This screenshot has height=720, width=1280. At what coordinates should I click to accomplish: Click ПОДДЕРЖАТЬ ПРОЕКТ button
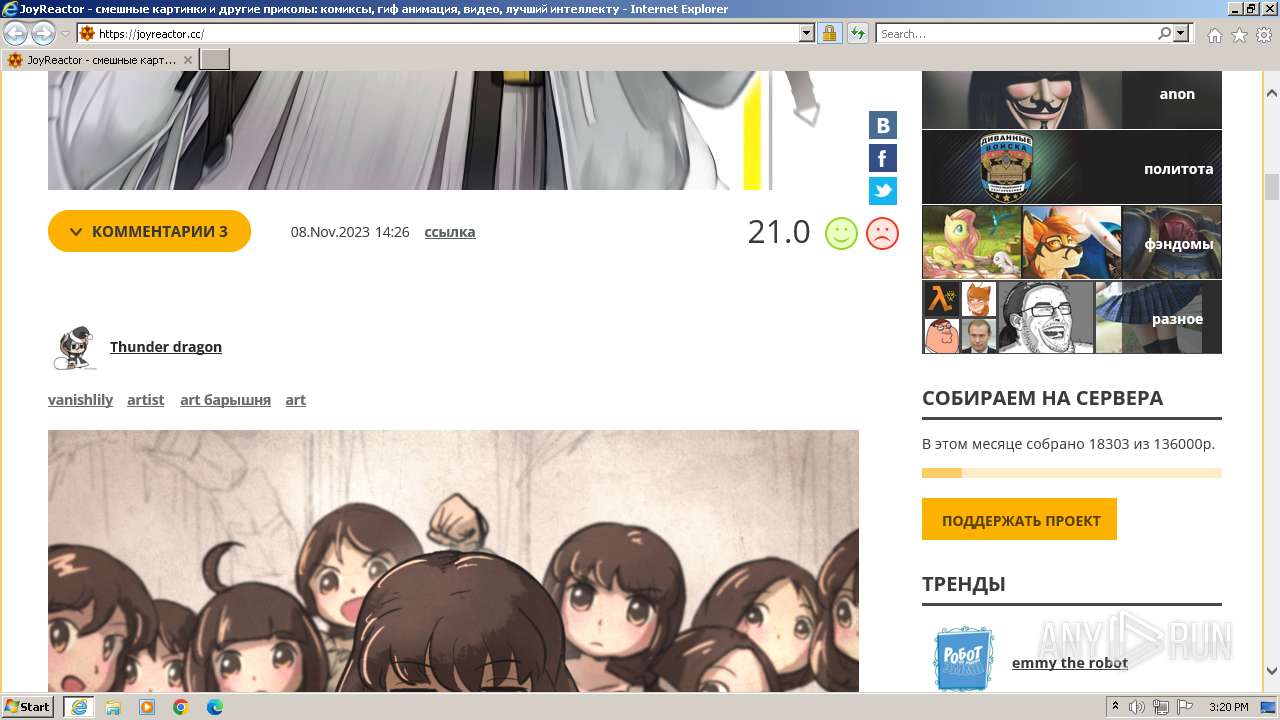(x=1019, y=520)
